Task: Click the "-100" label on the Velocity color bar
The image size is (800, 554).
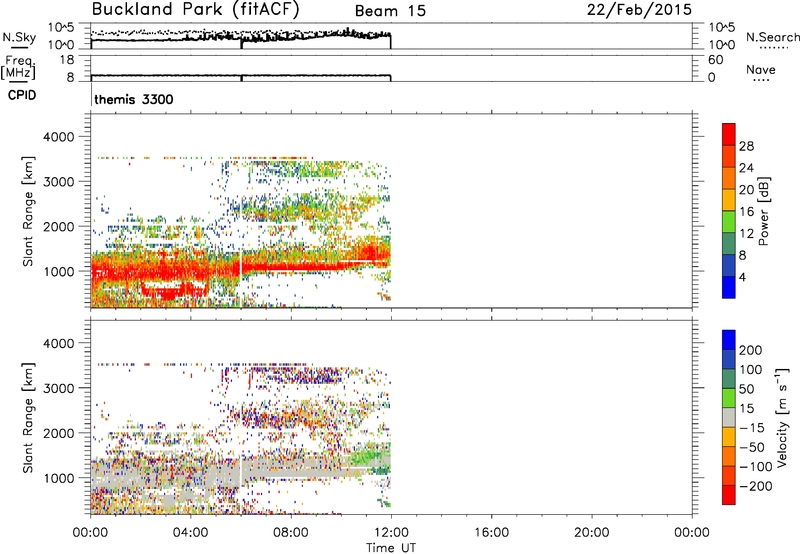Action: tap(755, 467)
